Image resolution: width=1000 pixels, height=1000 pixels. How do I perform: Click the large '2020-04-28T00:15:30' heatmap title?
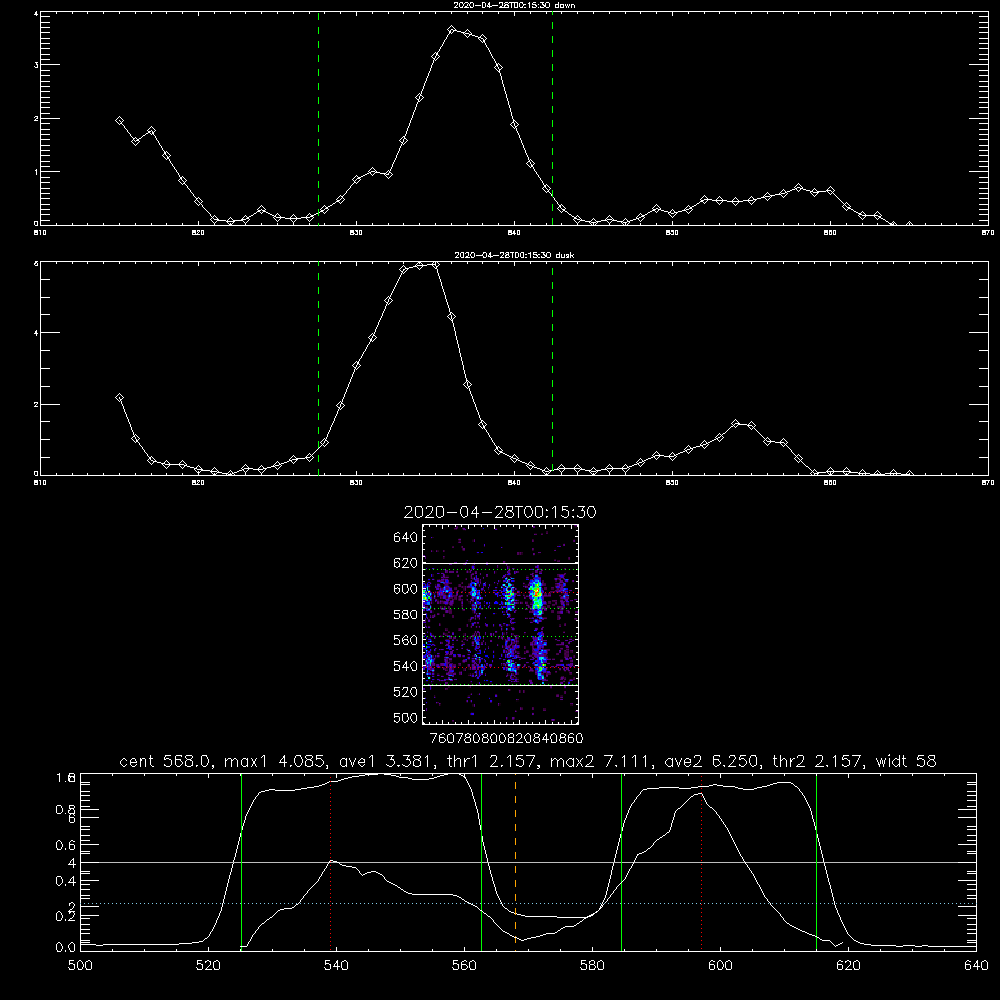500,512
